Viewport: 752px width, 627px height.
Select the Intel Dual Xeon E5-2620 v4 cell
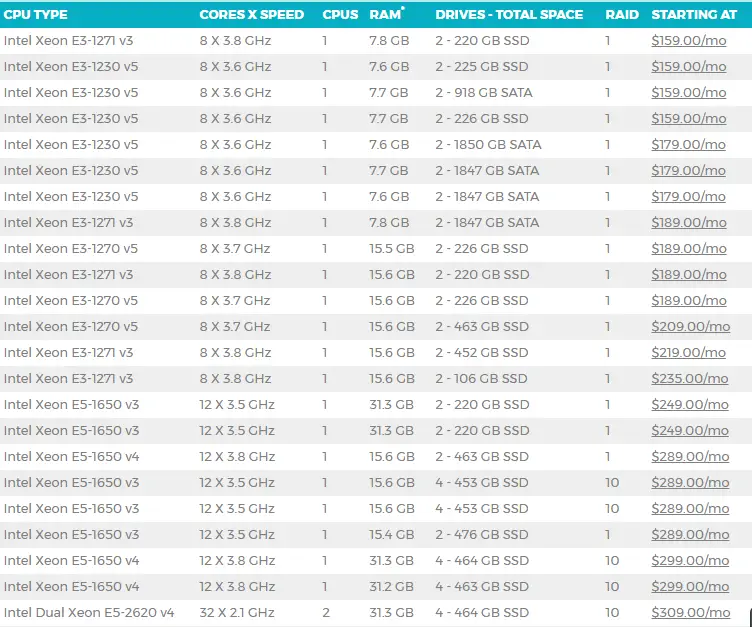89,613
